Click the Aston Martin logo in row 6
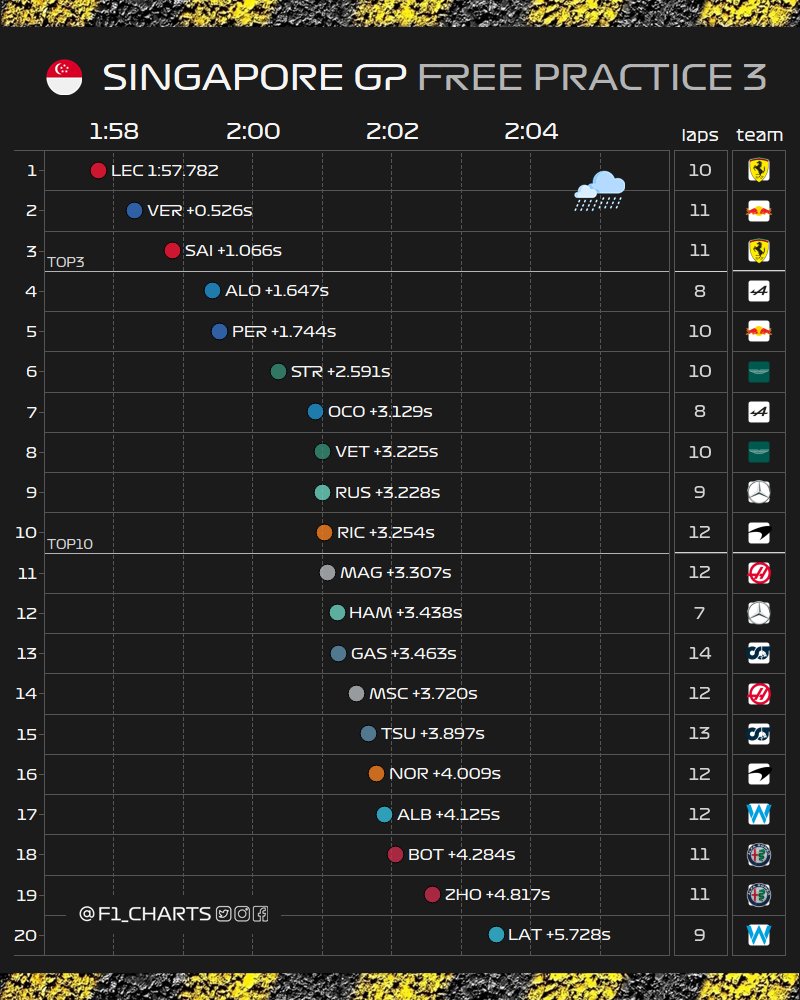The image size is (800, 1000). coord(759,371)
